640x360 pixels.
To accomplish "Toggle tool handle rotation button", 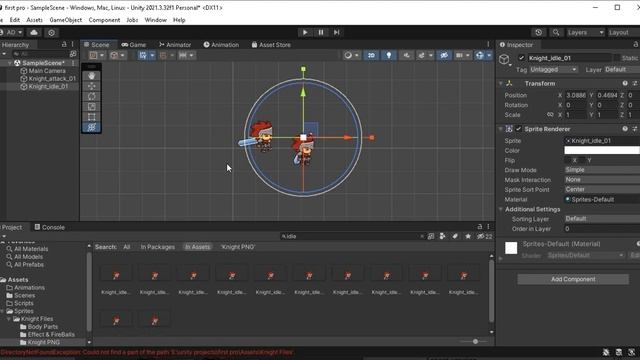I will tap(118, 56).
